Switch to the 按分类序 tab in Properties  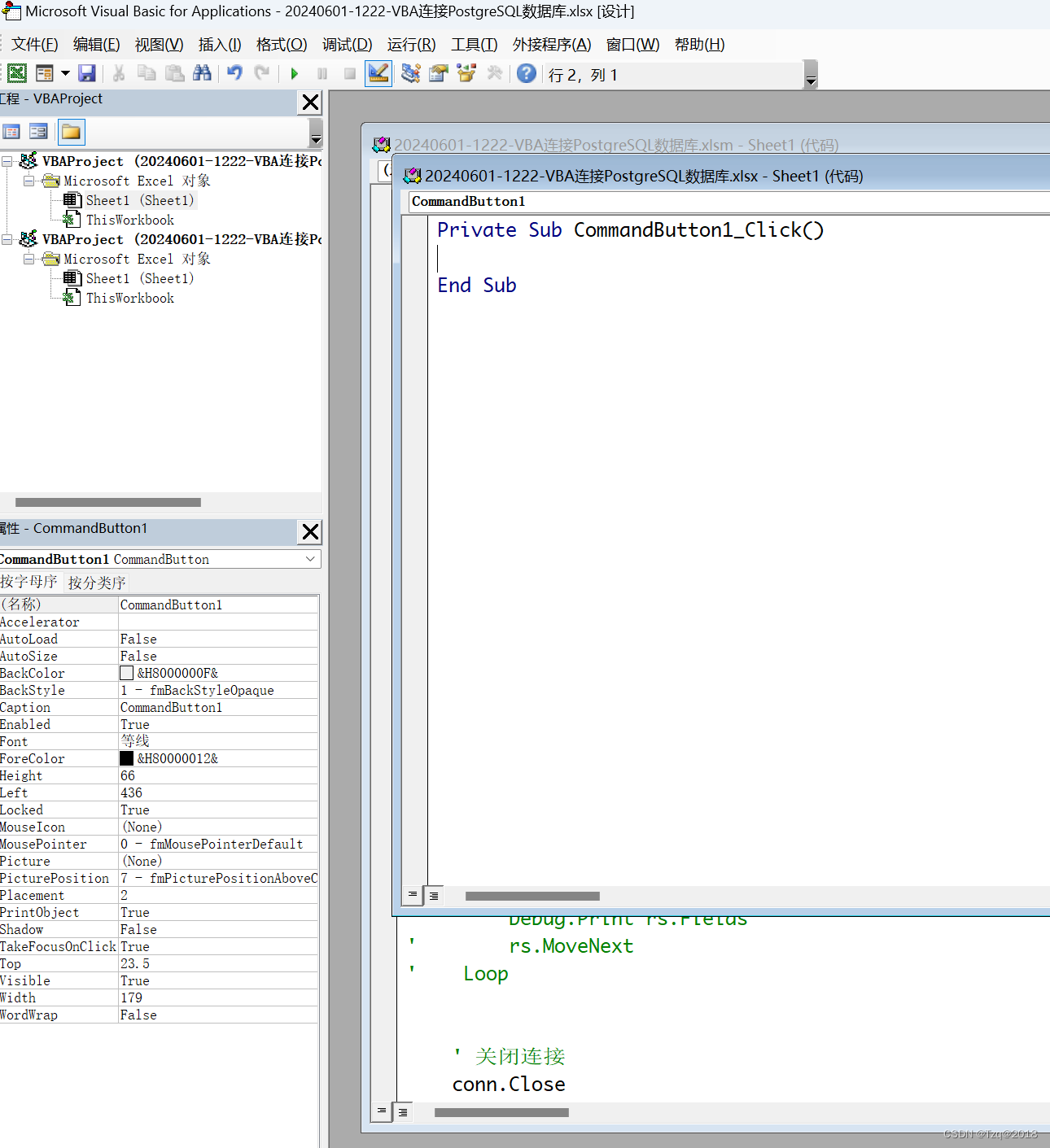point(95,582)
